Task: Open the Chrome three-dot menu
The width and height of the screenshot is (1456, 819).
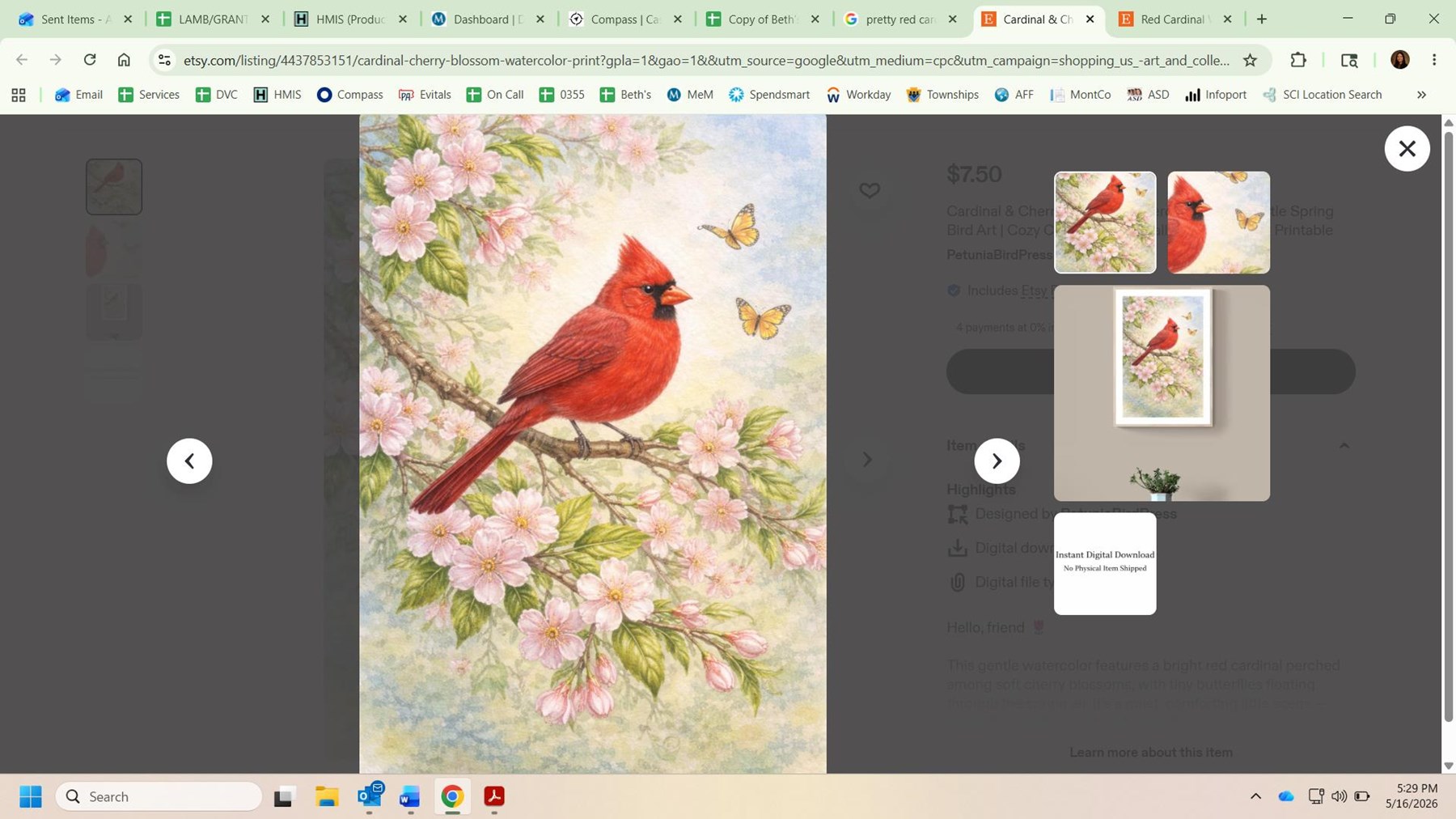Action: click(1434, 59)
